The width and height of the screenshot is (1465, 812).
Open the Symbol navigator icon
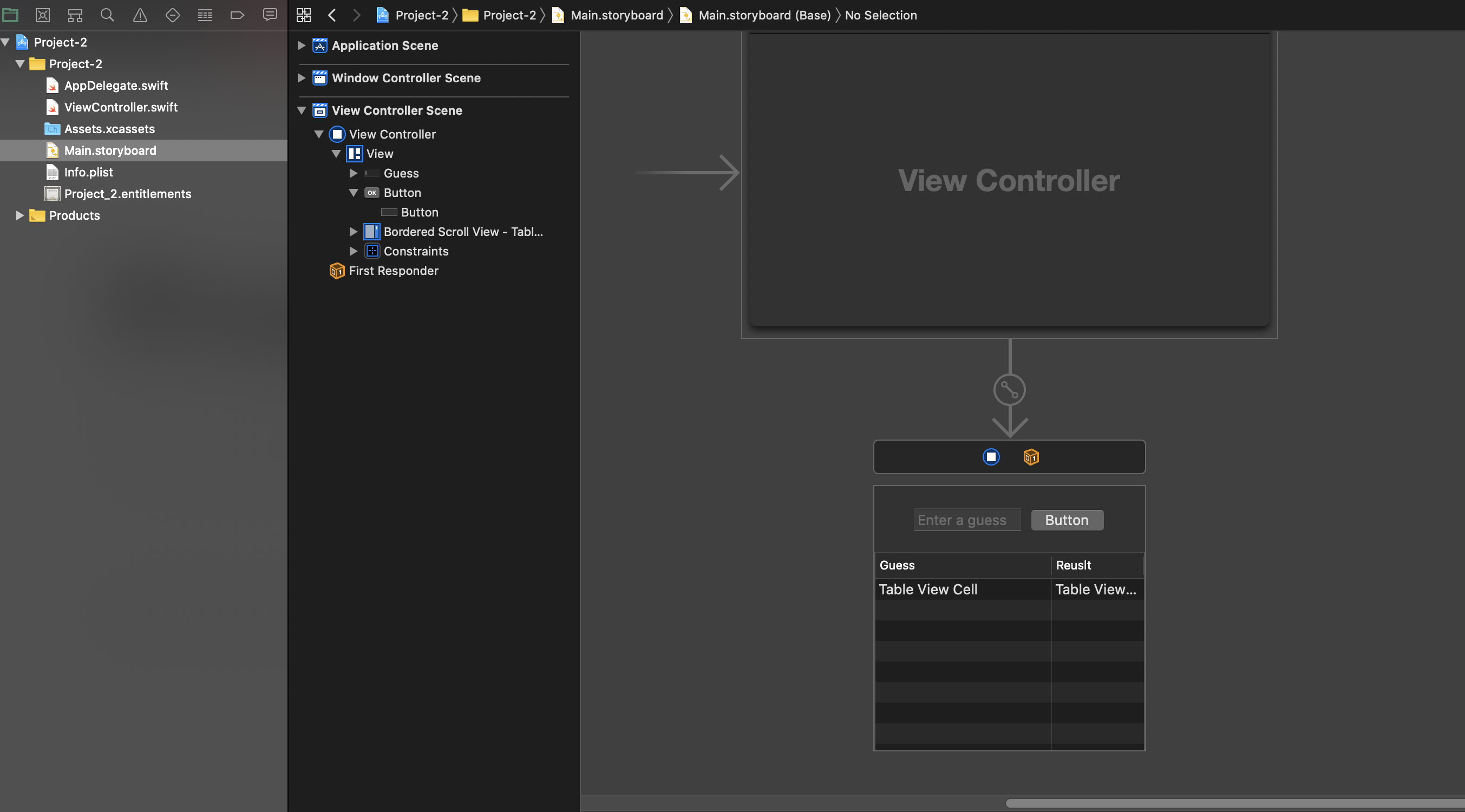click(75, 15)
